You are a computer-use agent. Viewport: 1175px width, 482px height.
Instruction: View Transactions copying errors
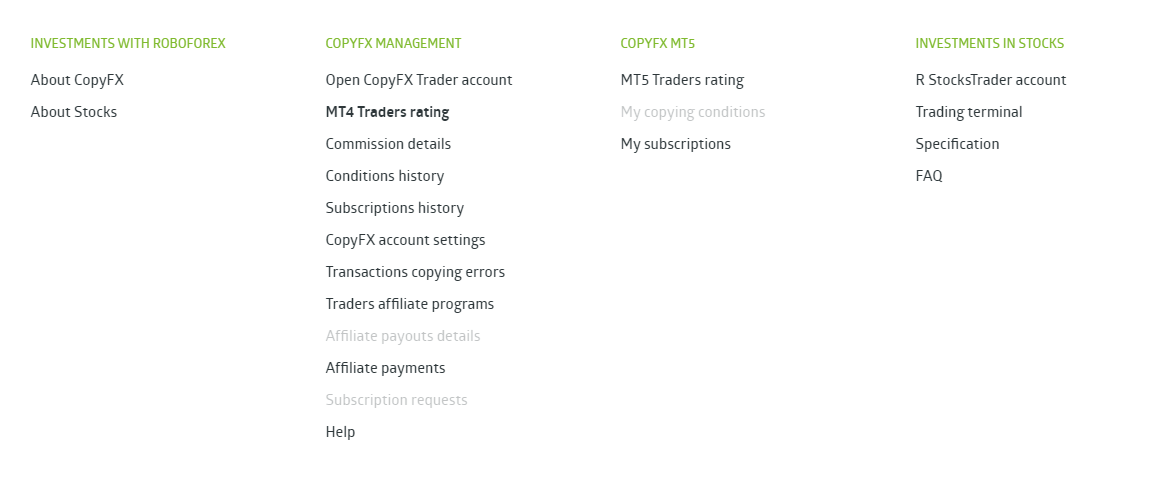(x=415, y=272)
